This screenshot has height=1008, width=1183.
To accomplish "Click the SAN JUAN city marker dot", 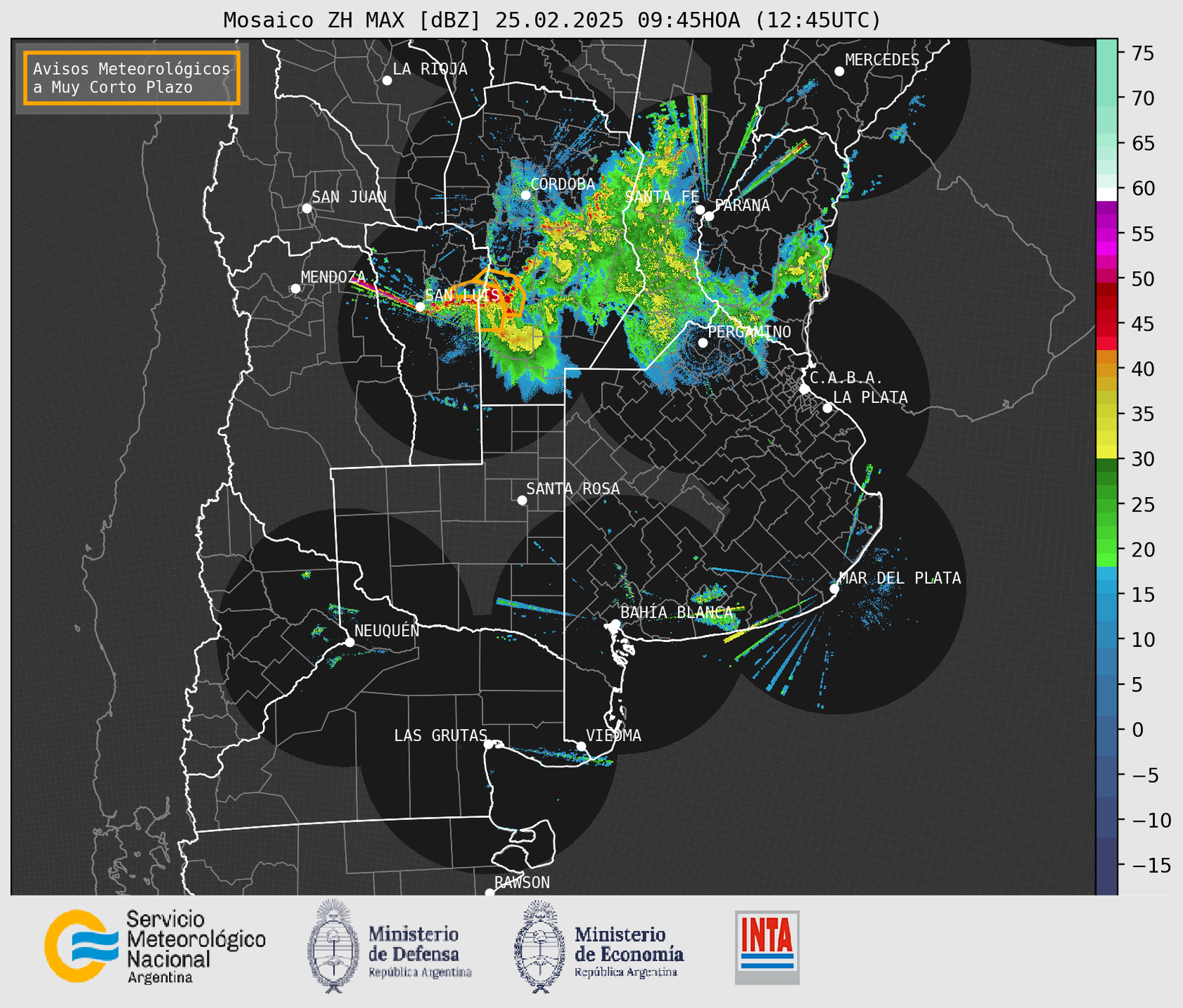I will point(306,208).
